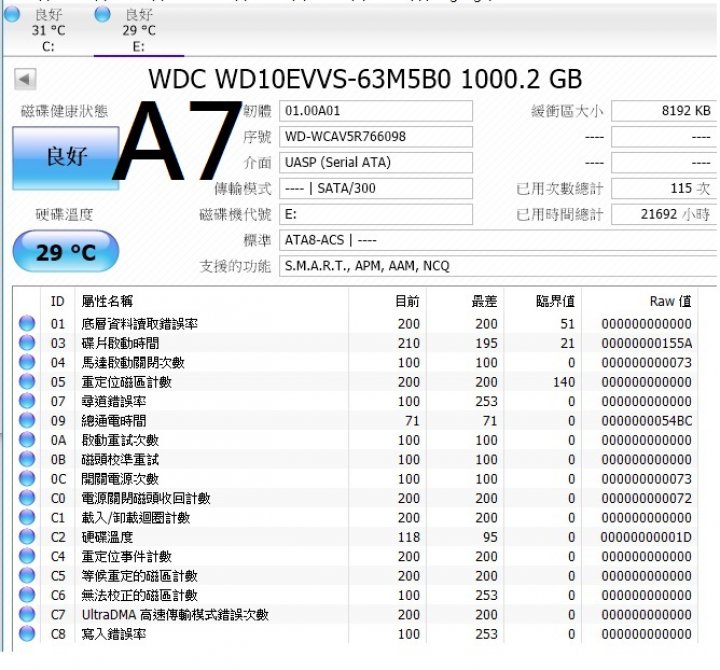Click status orb for attribute C8
Viewport: 720px width, 670px height.
pyautogui.click(x=27, y=633)
